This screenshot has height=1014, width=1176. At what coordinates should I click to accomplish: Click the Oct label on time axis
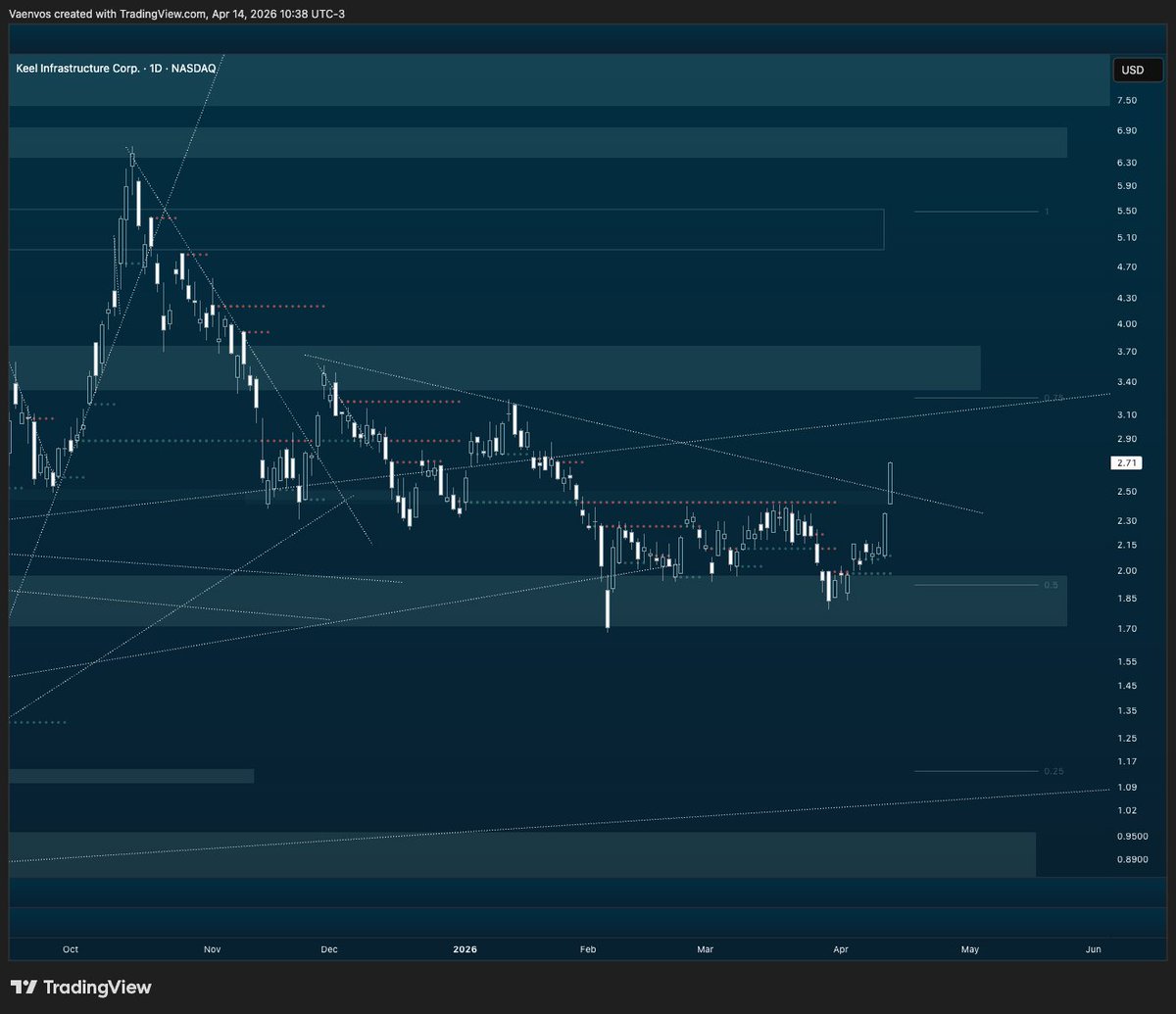(x=70, y=949)
